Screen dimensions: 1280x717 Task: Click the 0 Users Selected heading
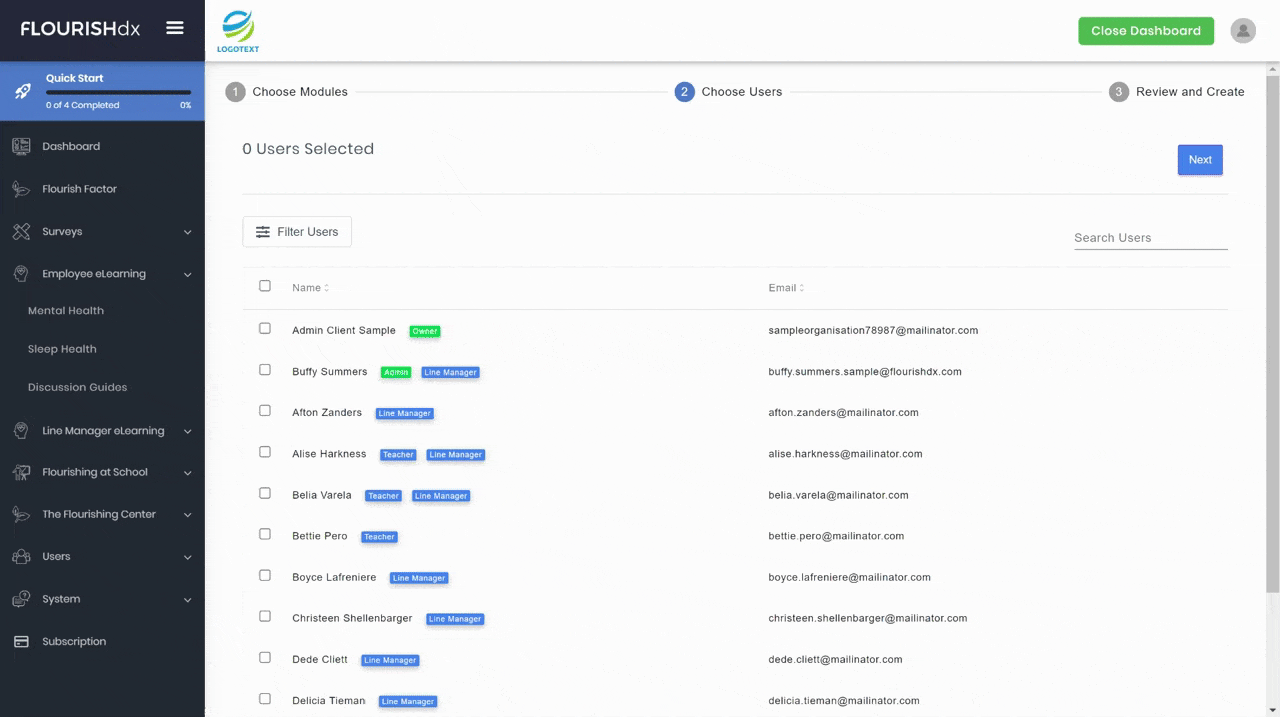[308, 149]
